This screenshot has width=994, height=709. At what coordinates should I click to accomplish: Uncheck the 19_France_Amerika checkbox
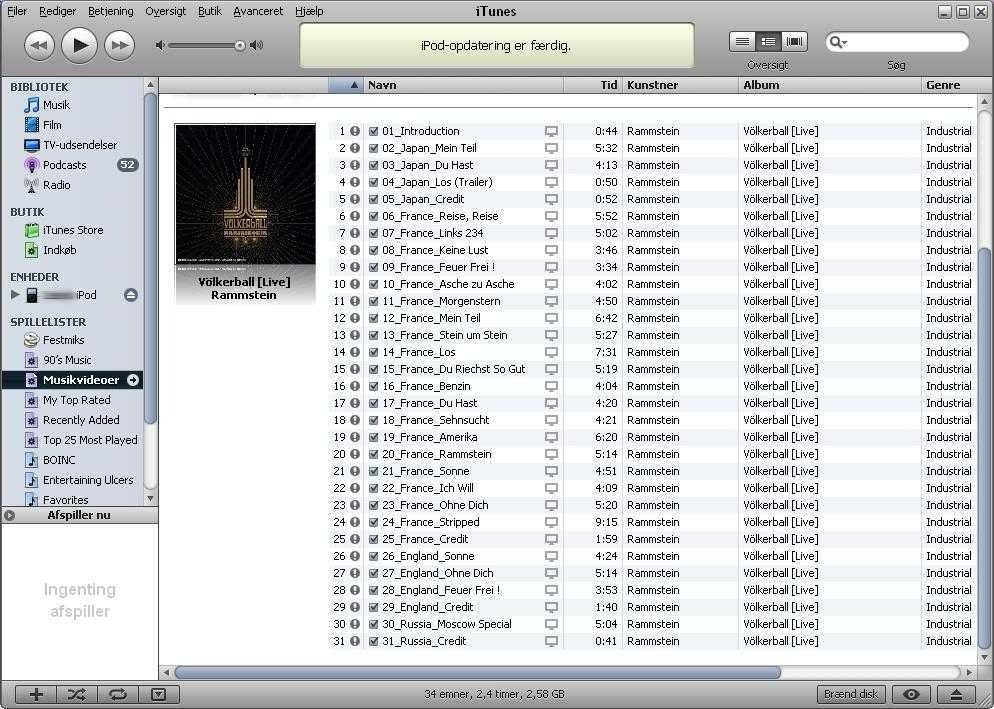pyautogui.click(x=373, y=438)
